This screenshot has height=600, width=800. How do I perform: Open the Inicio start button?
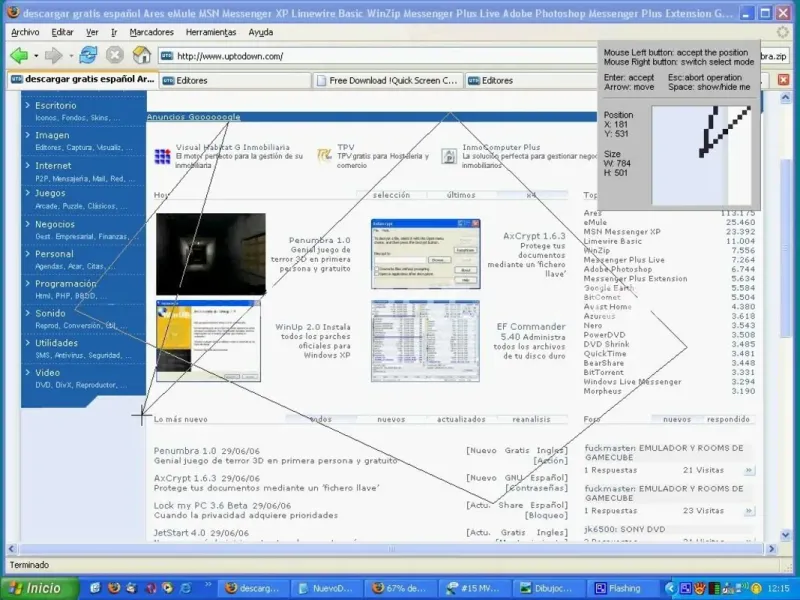click(x=40, y=588)
